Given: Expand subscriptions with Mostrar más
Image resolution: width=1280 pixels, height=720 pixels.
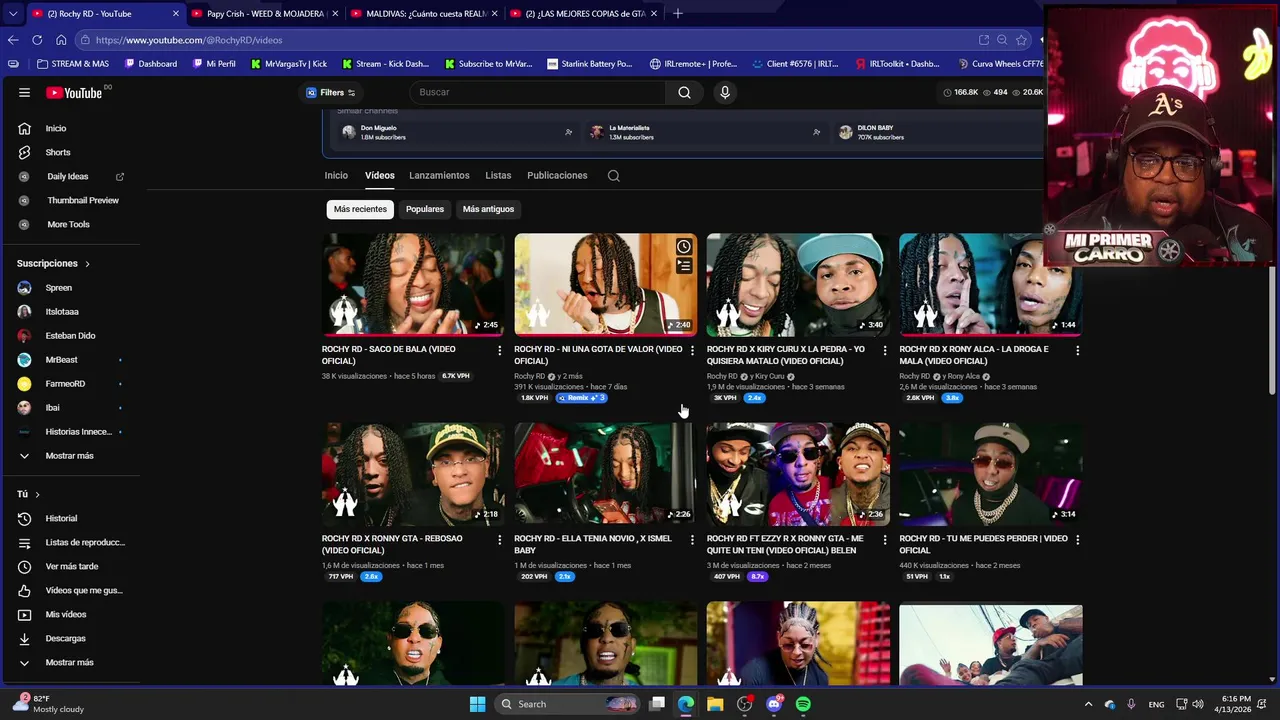Looking at the screenshot, I should [70, 455].
